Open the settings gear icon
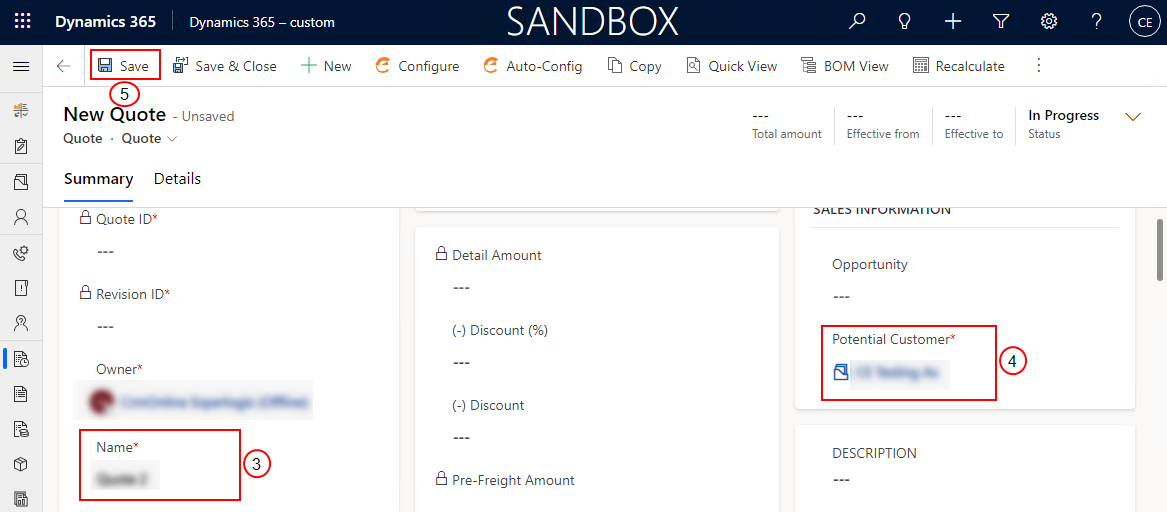This screenshot has height=512, width=1167. click(x=1049, y=22)
